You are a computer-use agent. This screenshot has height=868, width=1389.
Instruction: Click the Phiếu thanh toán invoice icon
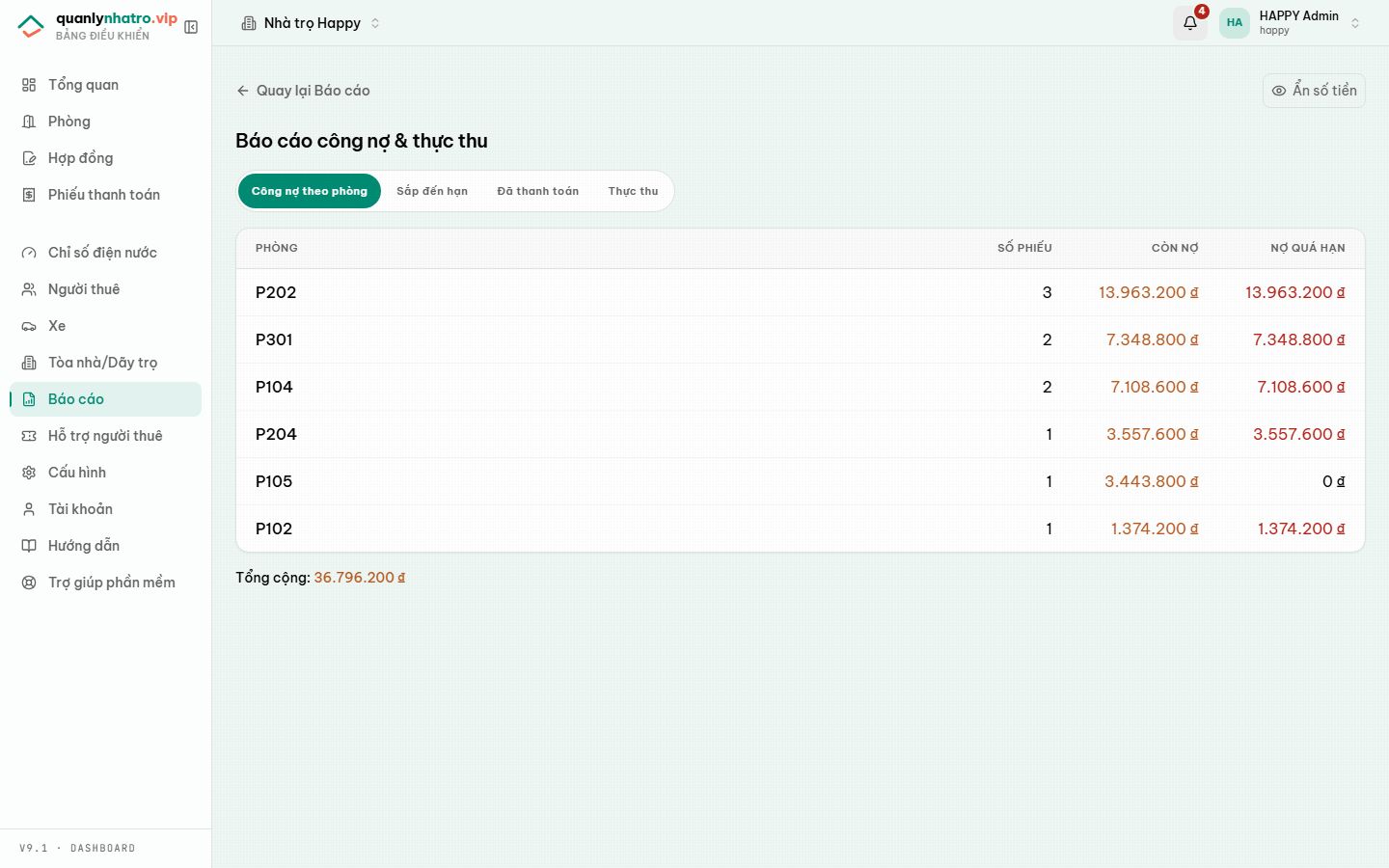click(x=29, y=195)
